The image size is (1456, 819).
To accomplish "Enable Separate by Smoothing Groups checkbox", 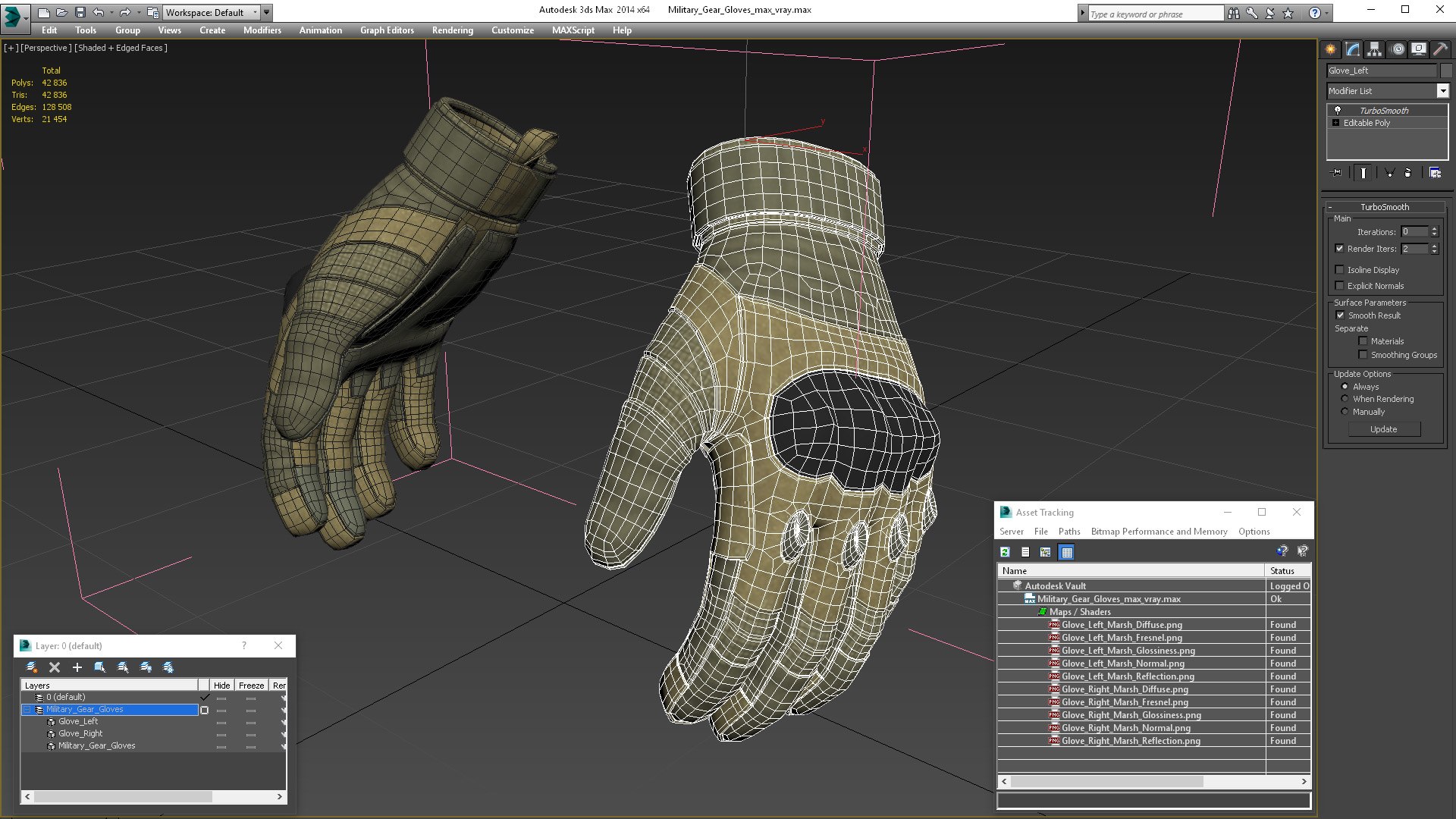I will click(x=1363, y=355).
